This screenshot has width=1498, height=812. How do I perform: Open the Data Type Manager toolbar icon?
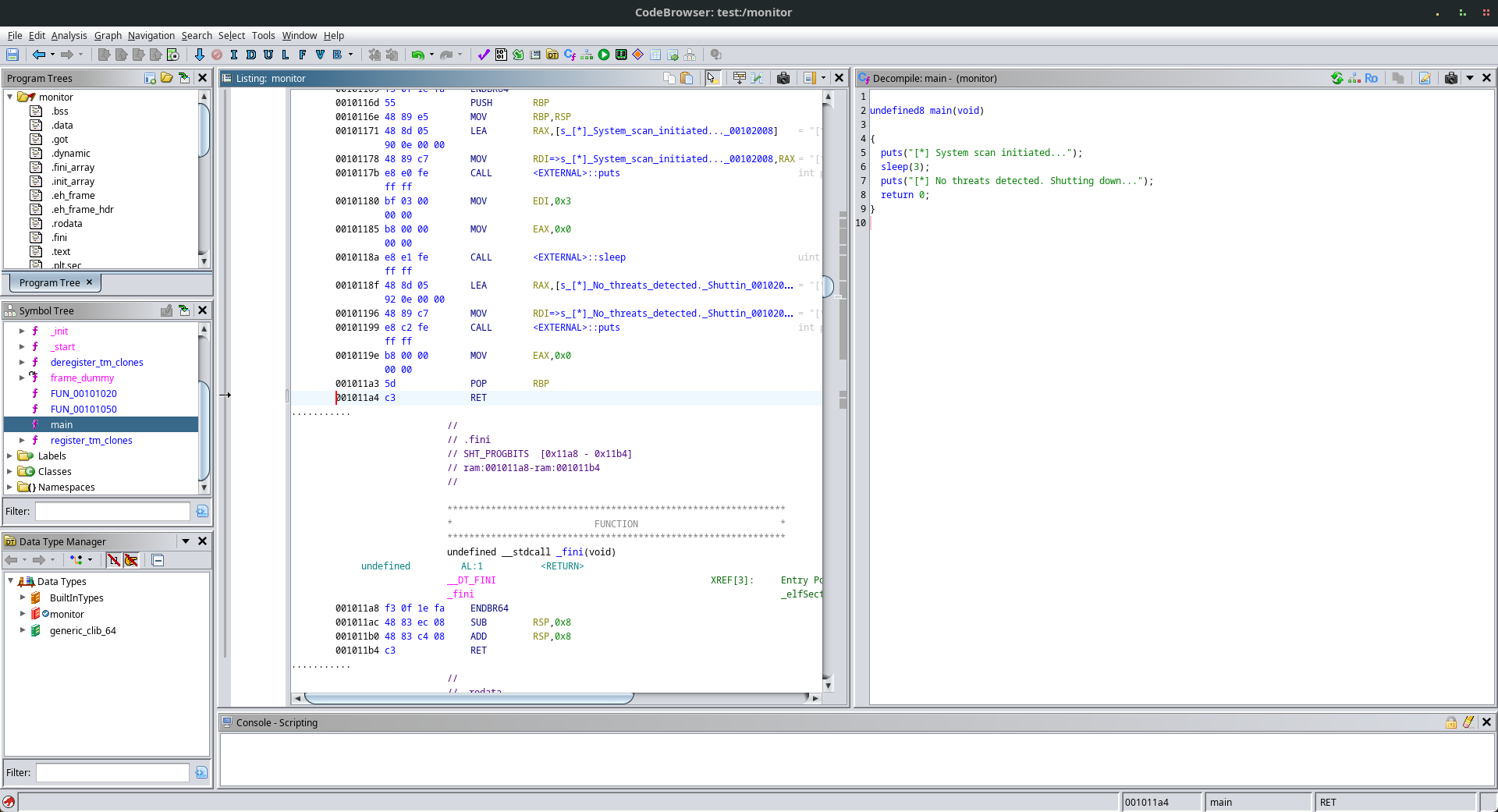552,55
